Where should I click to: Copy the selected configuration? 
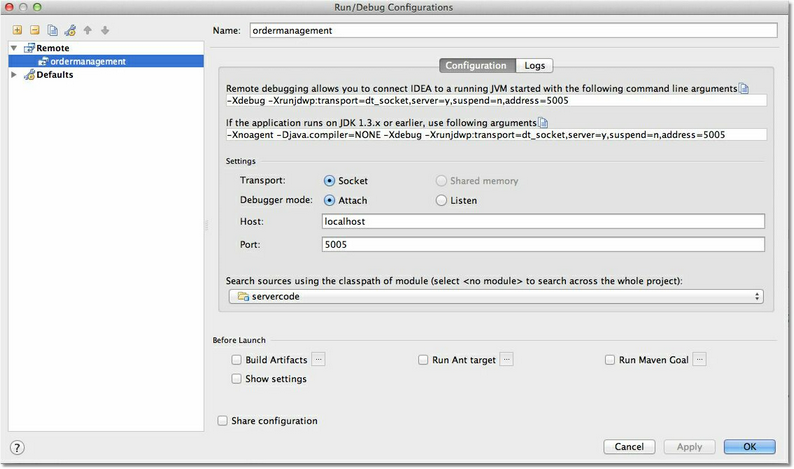(x=52, y=30)
